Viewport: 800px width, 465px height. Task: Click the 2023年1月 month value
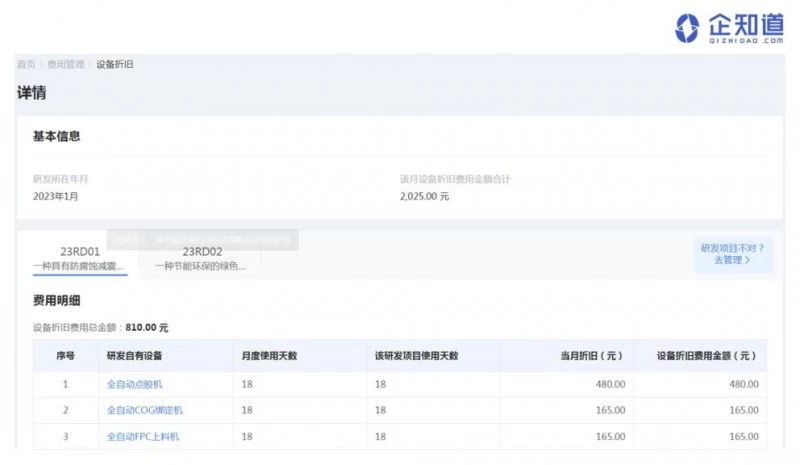pos(56,197)
